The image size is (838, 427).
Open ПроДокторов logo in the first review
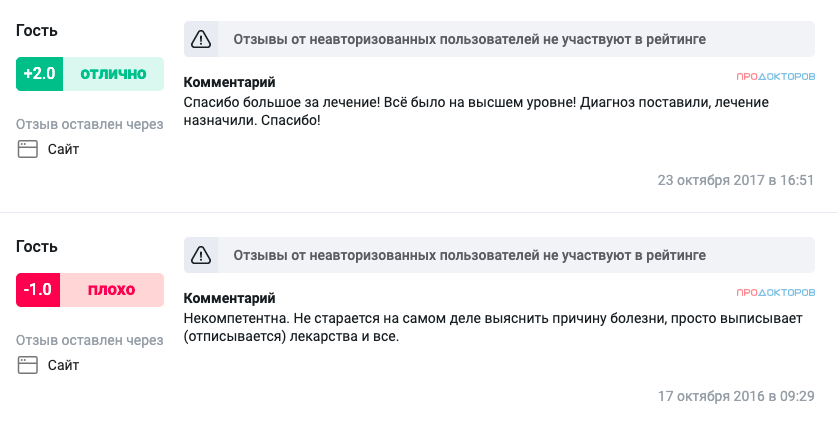(x=775, y=76)
